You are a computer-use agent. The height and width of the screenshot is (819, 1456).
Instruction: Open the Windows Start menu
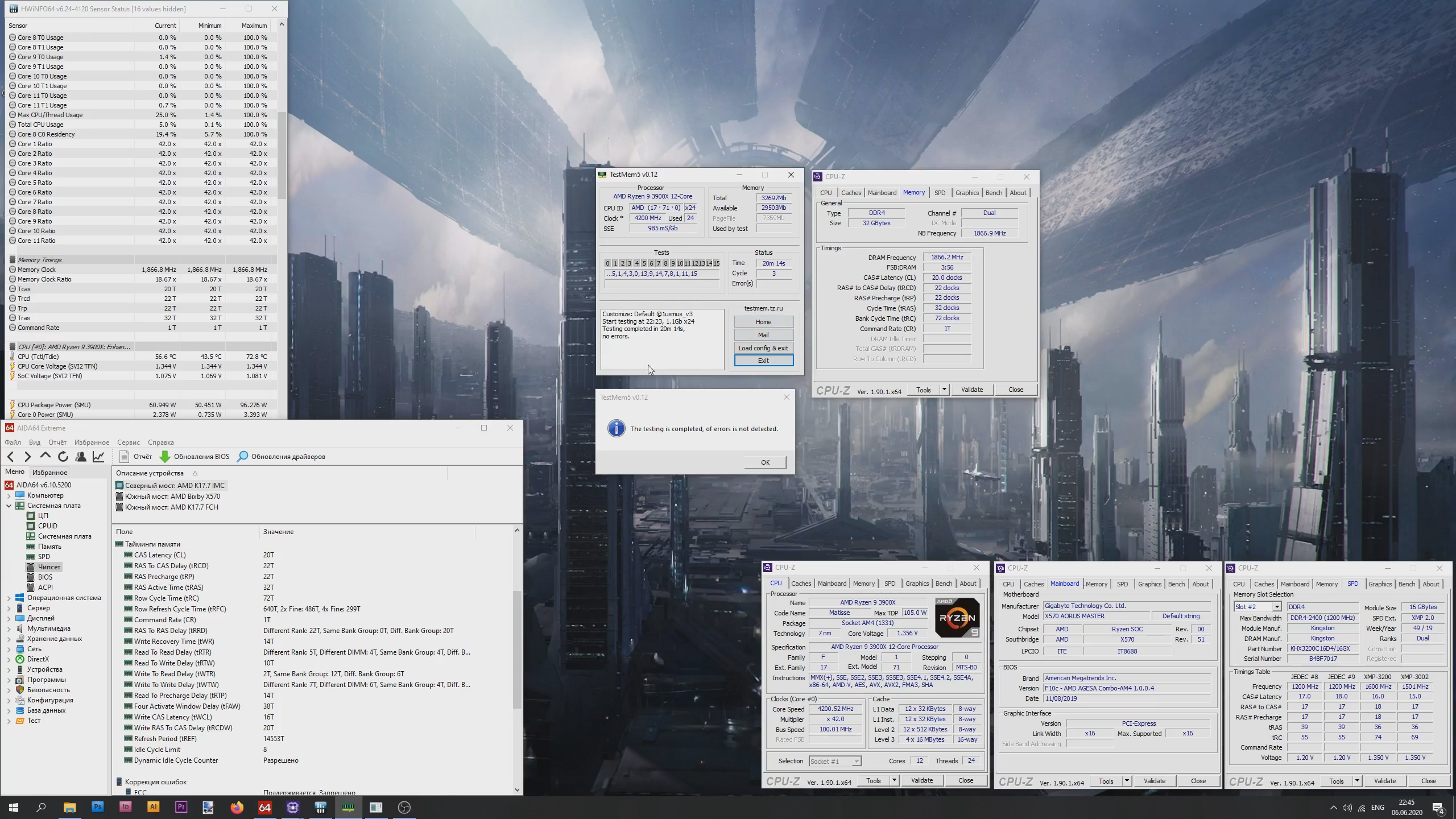point(14,807)
